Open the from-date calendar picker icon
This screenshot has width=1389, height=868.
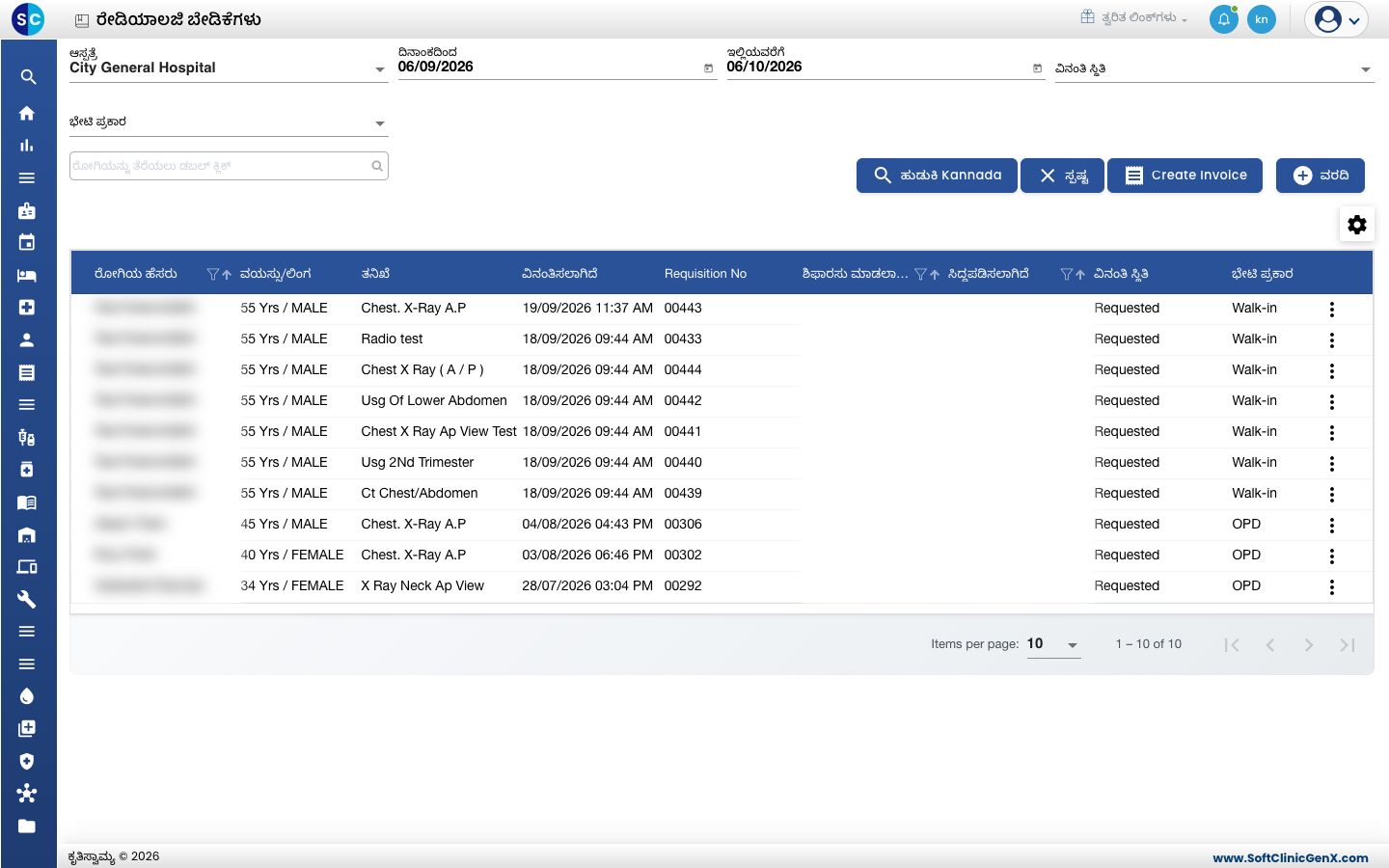tap(708, 68)
